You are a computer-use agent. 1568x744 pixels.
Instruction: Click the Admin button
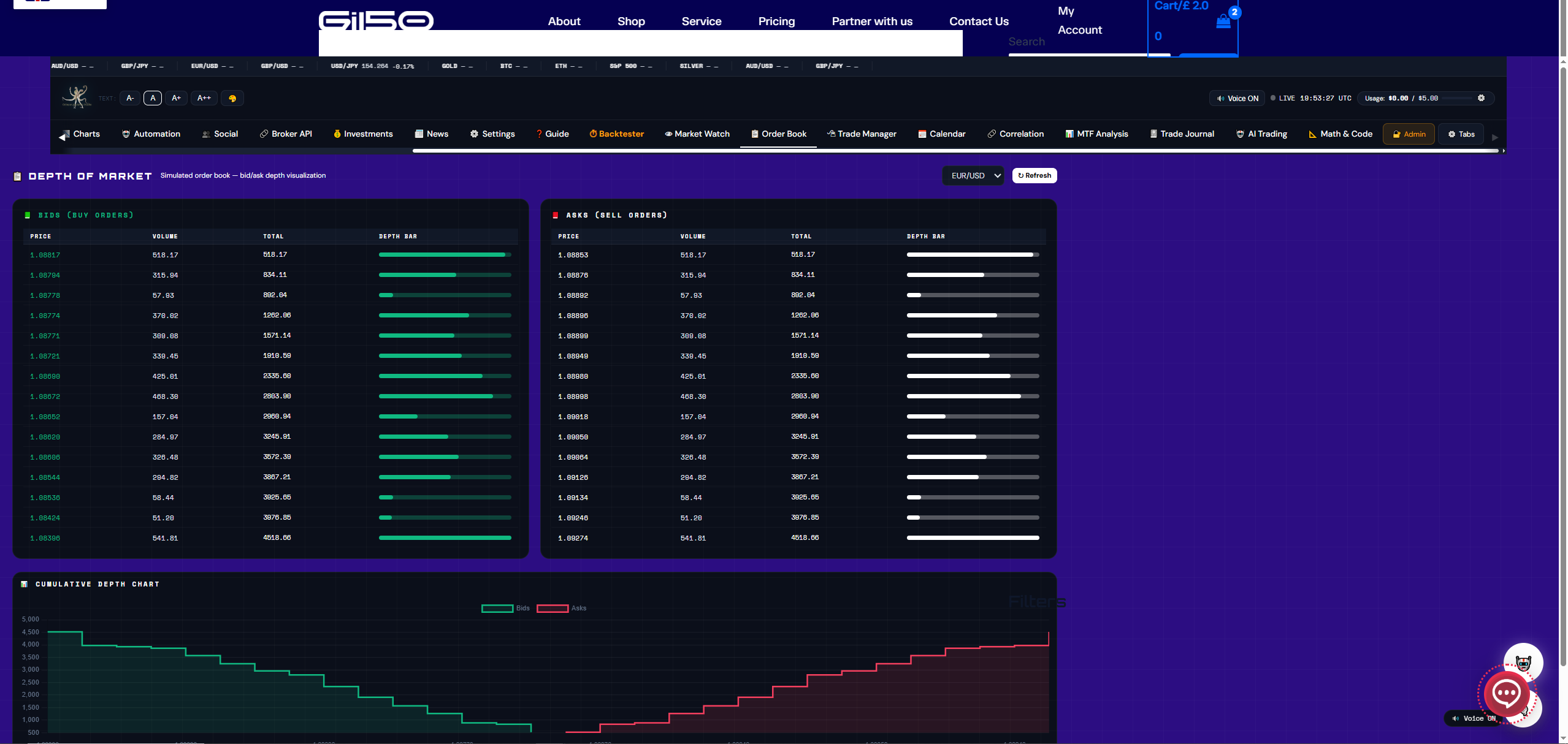[1409, 134]
